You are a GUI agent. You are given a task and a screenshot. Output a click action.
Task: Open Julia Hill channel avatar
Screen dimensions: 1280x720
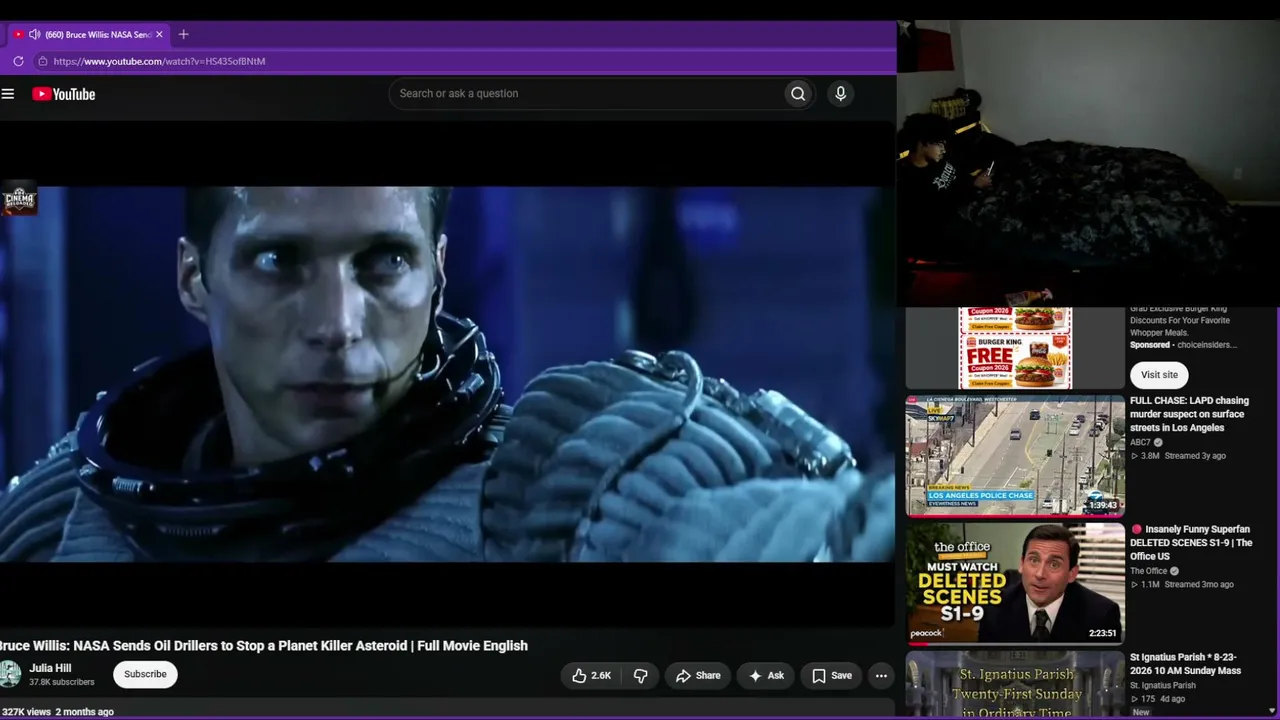click(10, 674)
